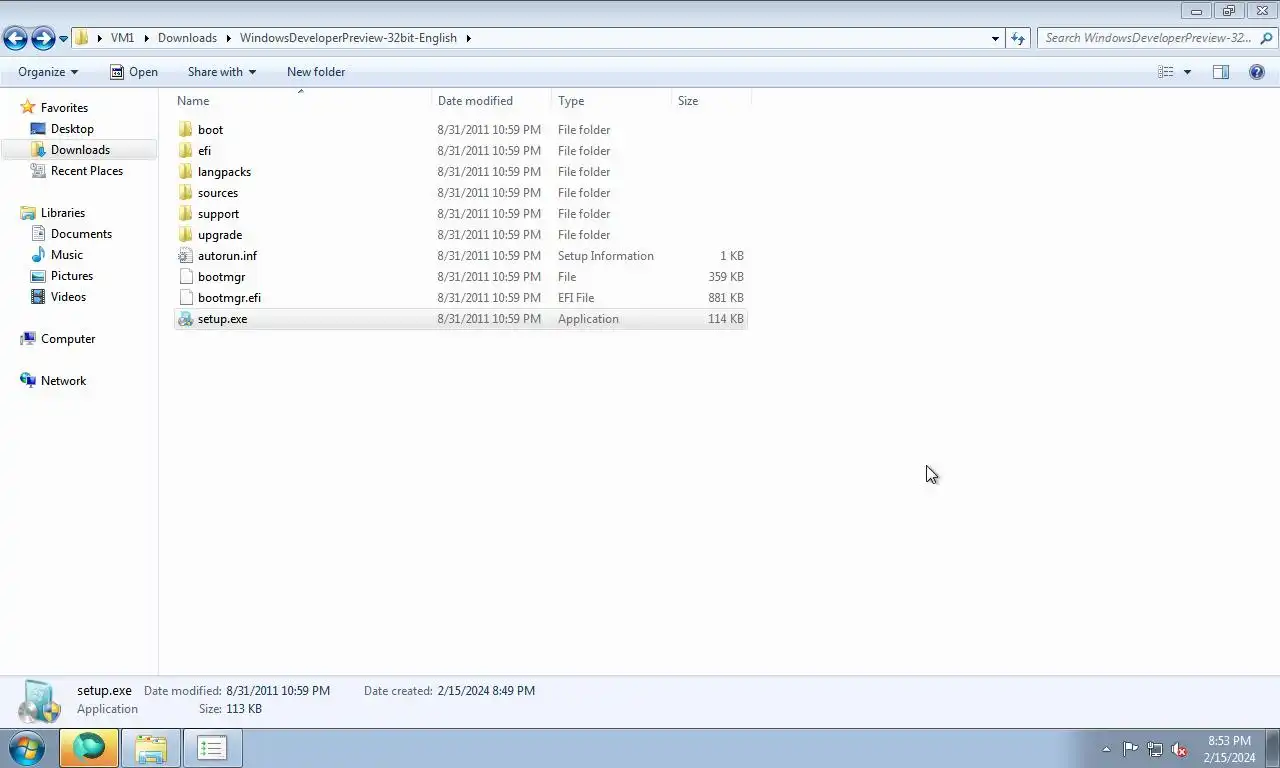Open the recent pages dropdown arrow

pyautogui.click(x=64, y=39)
